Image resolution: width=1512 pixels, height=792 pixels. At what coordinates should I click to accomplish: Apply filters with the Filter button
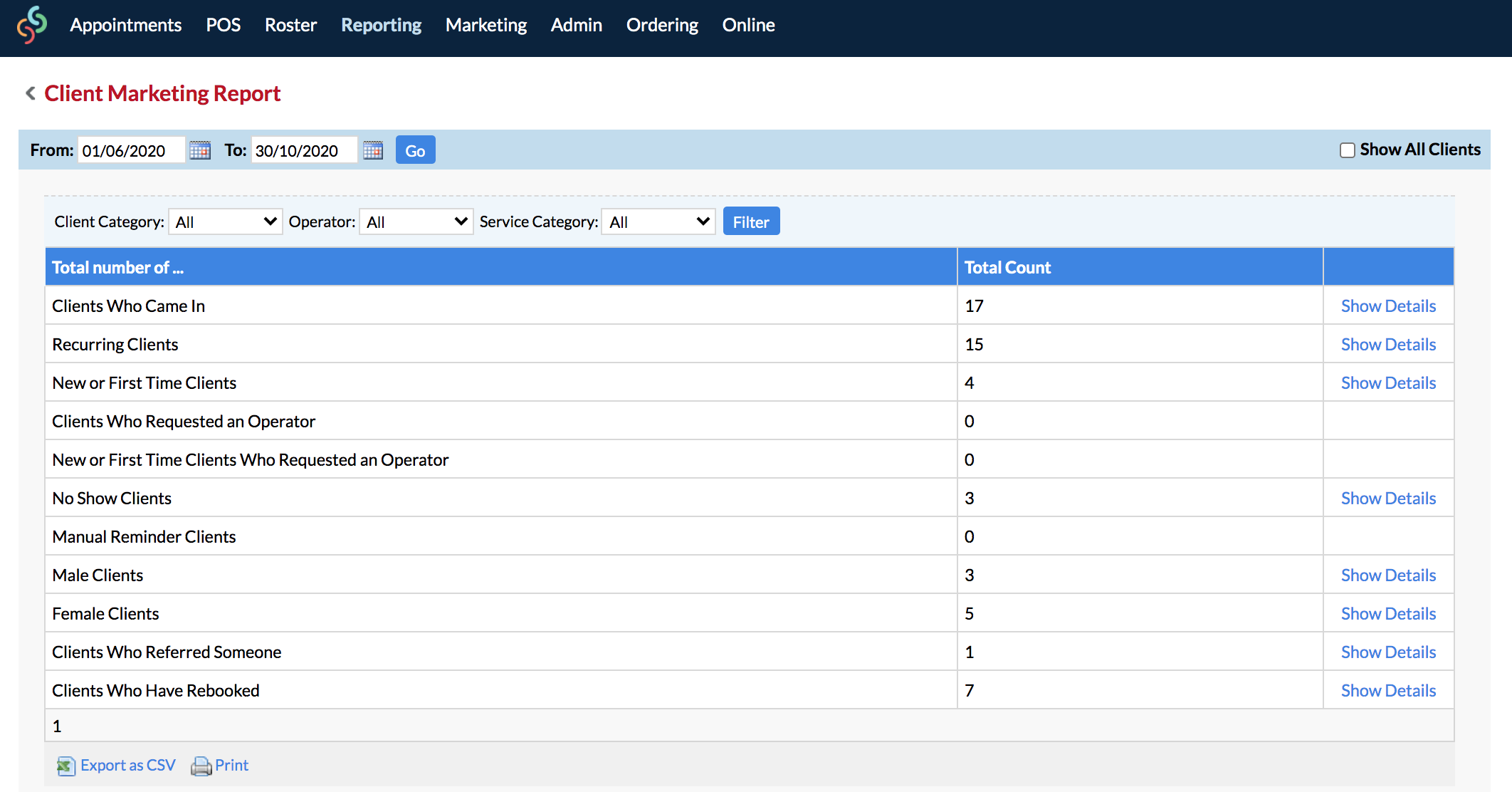tap(751, 222)
